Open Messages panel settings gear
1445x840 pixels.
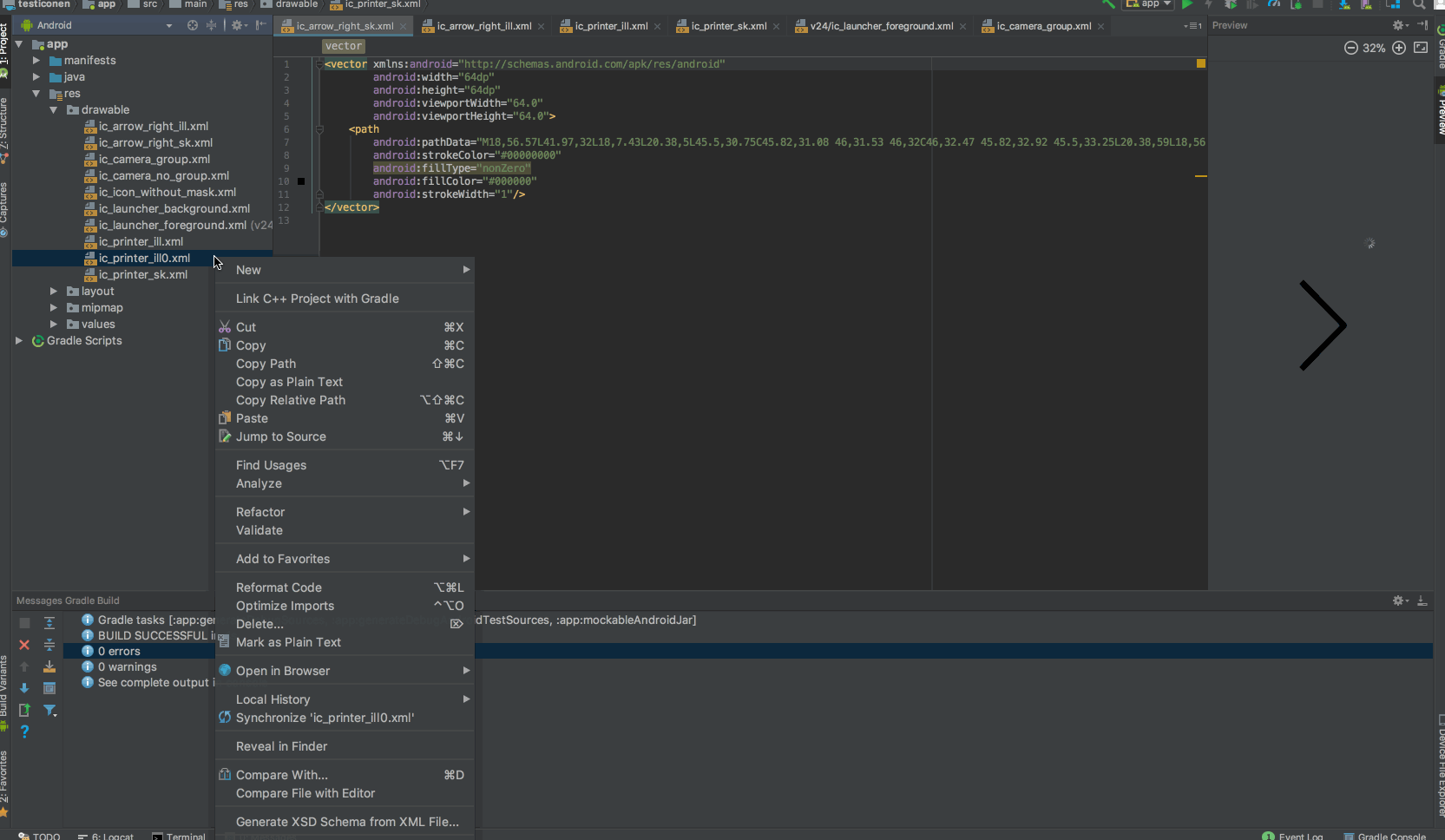point(1400,600)
